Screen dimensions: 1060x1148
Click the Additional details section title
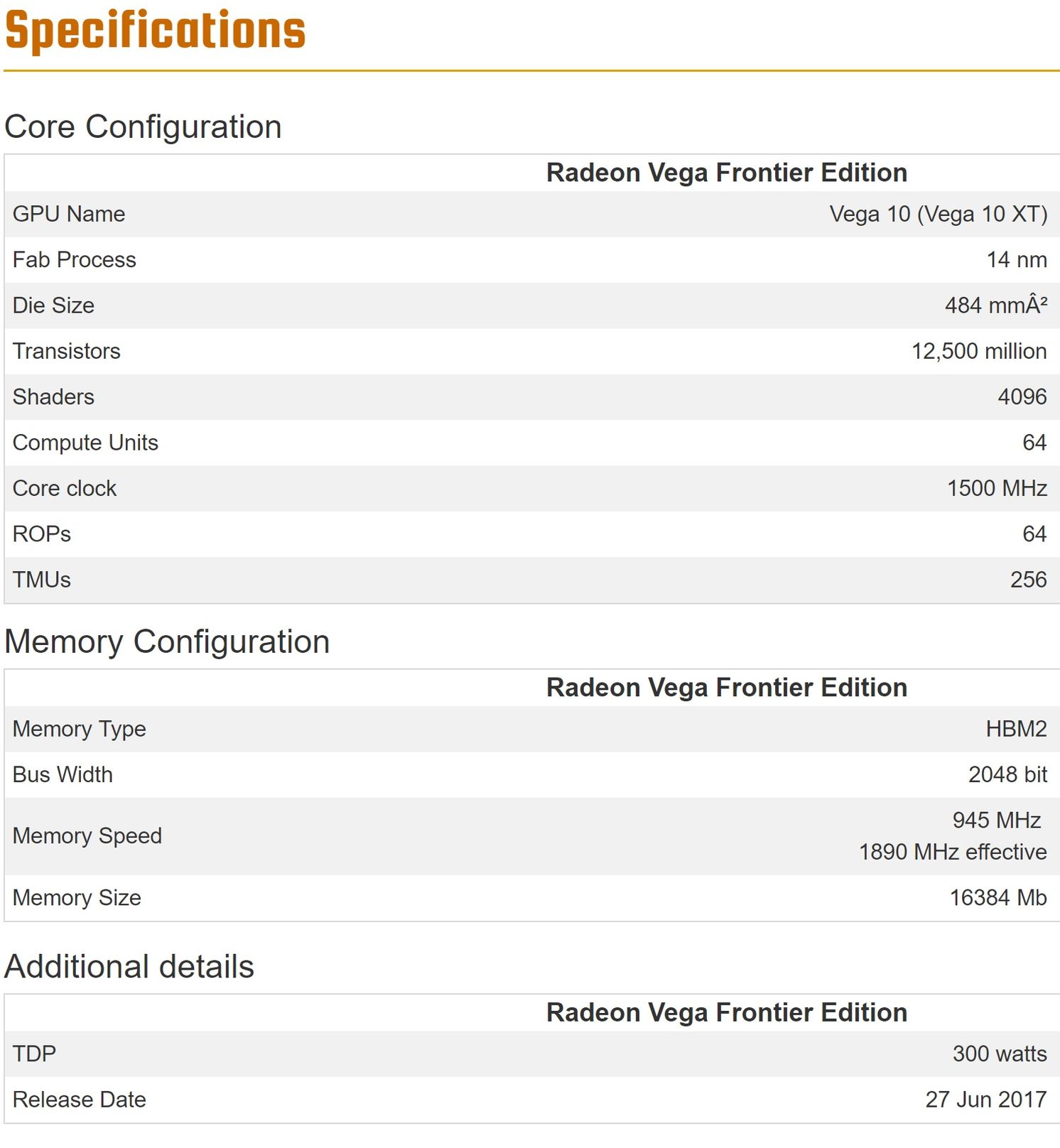(129, 967)
